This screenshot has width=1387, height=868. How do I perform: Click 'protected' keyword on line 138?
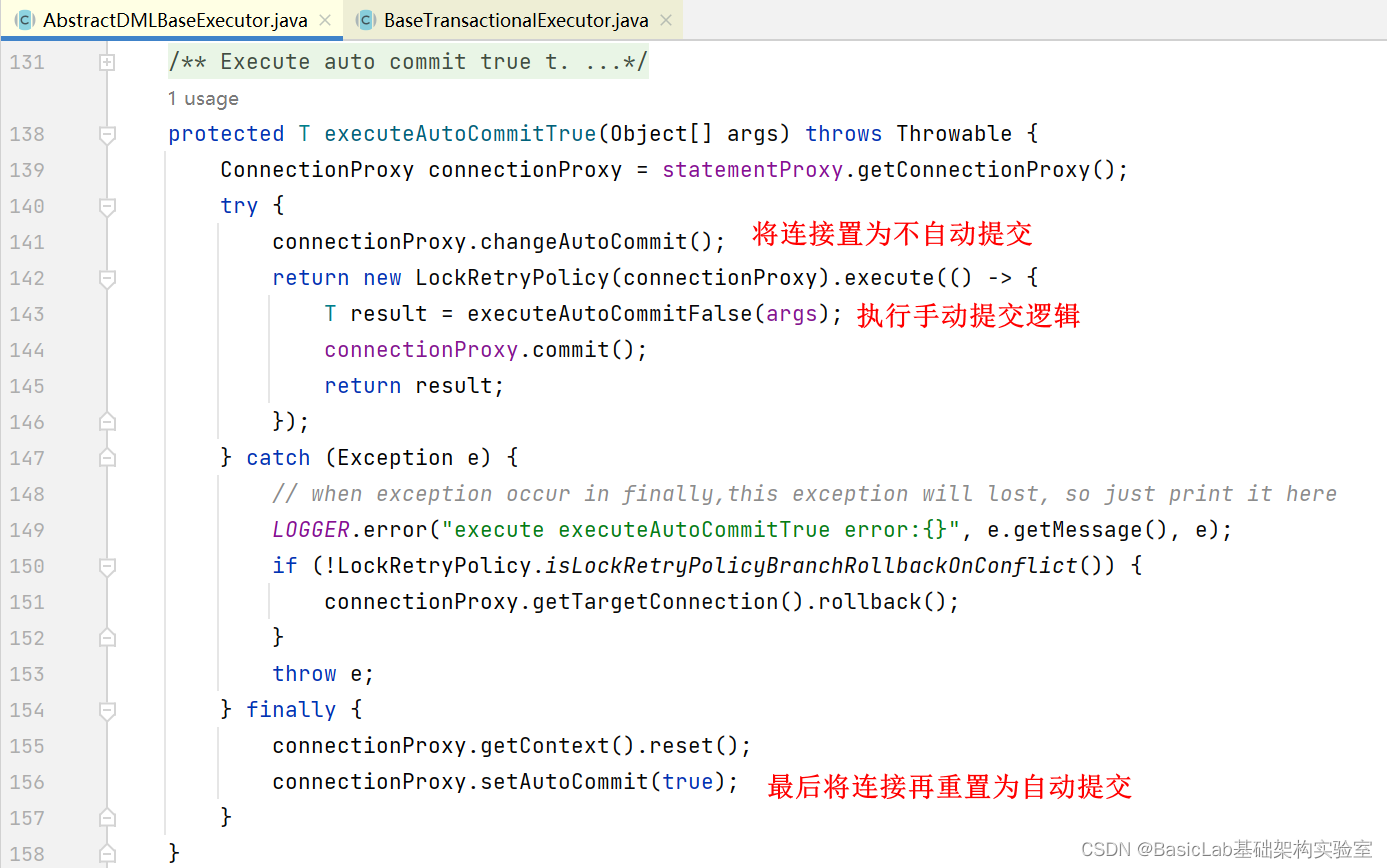[227, 134]
